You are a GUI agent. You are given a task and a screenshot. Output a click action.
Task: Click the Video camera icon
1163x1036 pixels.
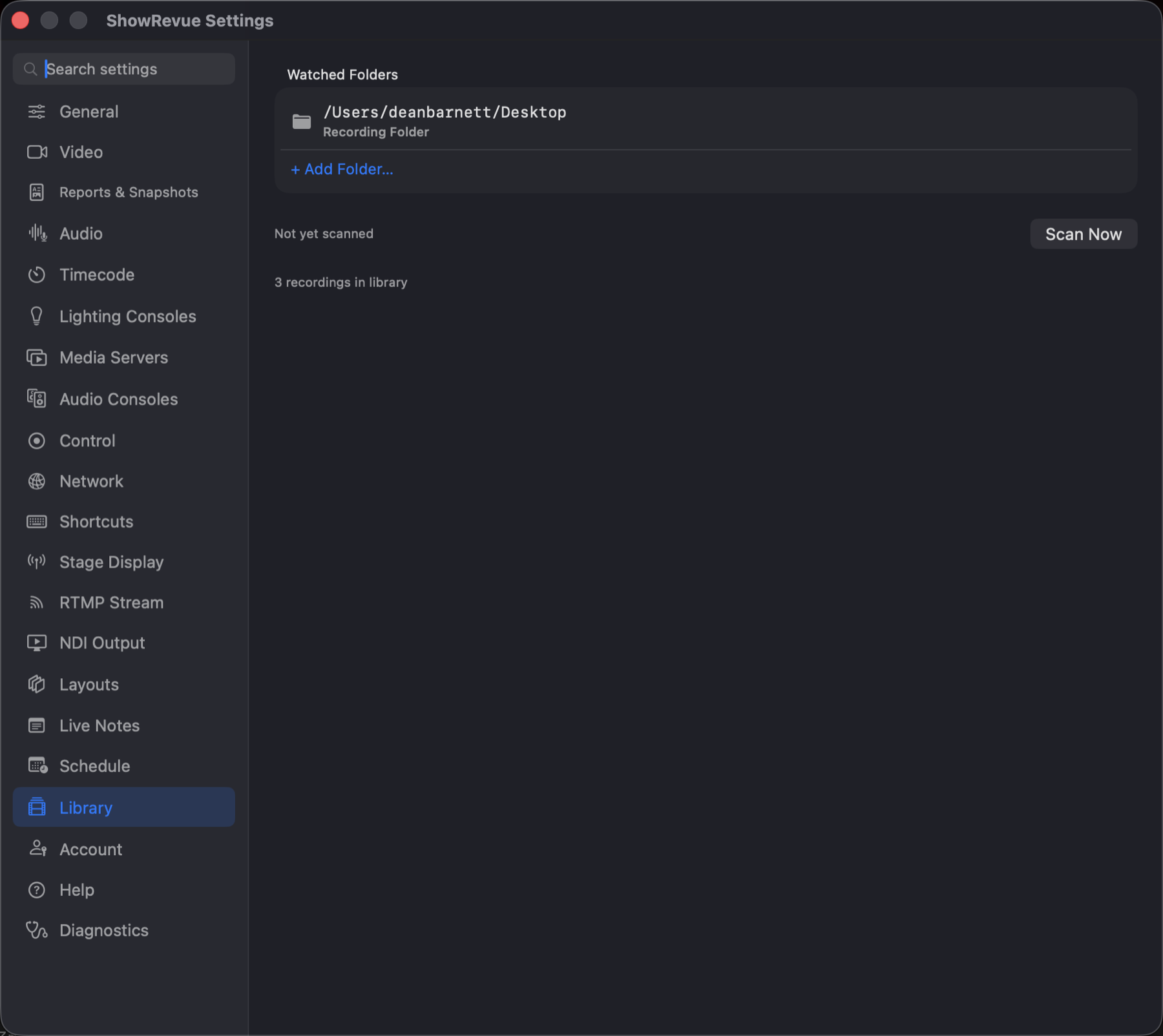point(37,152)
